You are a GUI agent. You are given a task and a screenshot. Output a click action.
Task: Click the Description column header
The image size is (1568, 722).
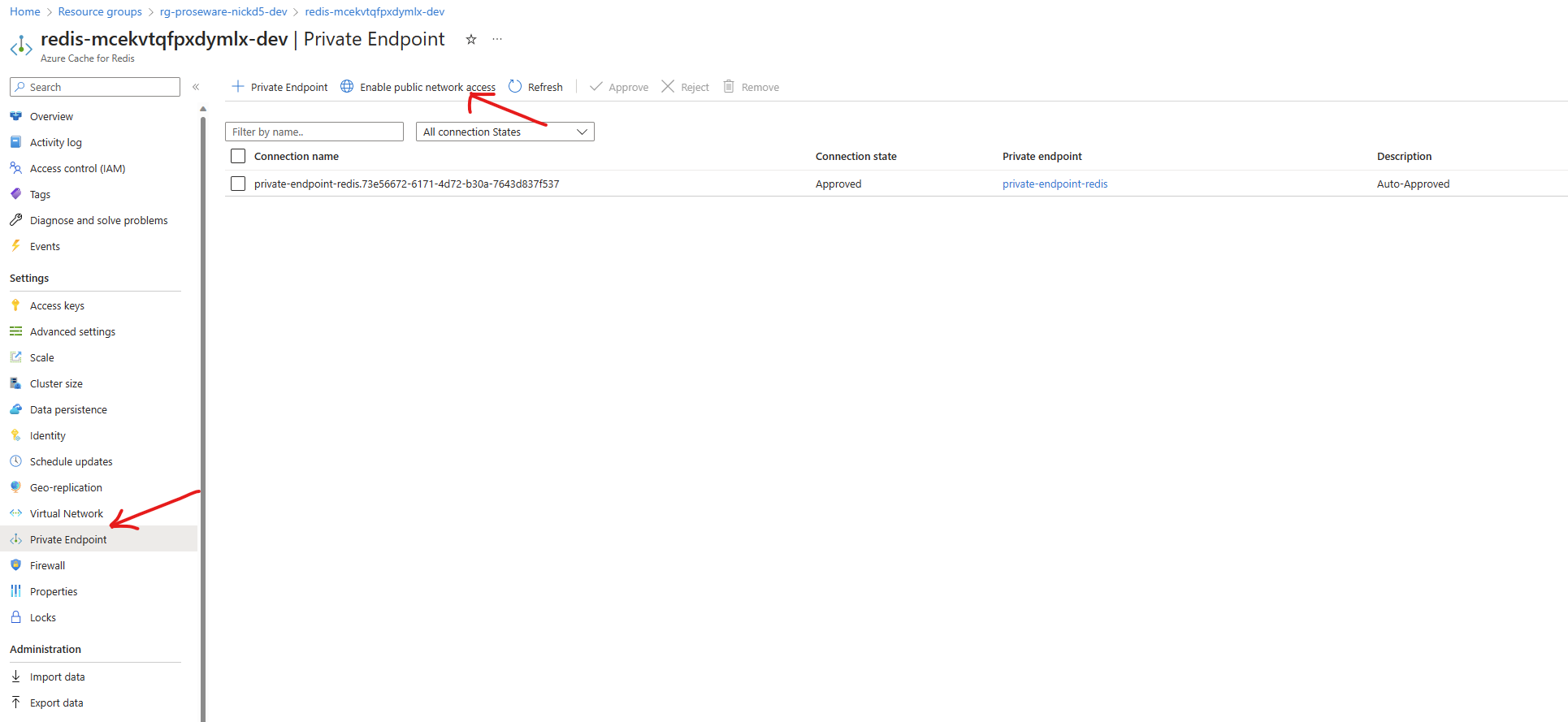[x=1405, y=156]
